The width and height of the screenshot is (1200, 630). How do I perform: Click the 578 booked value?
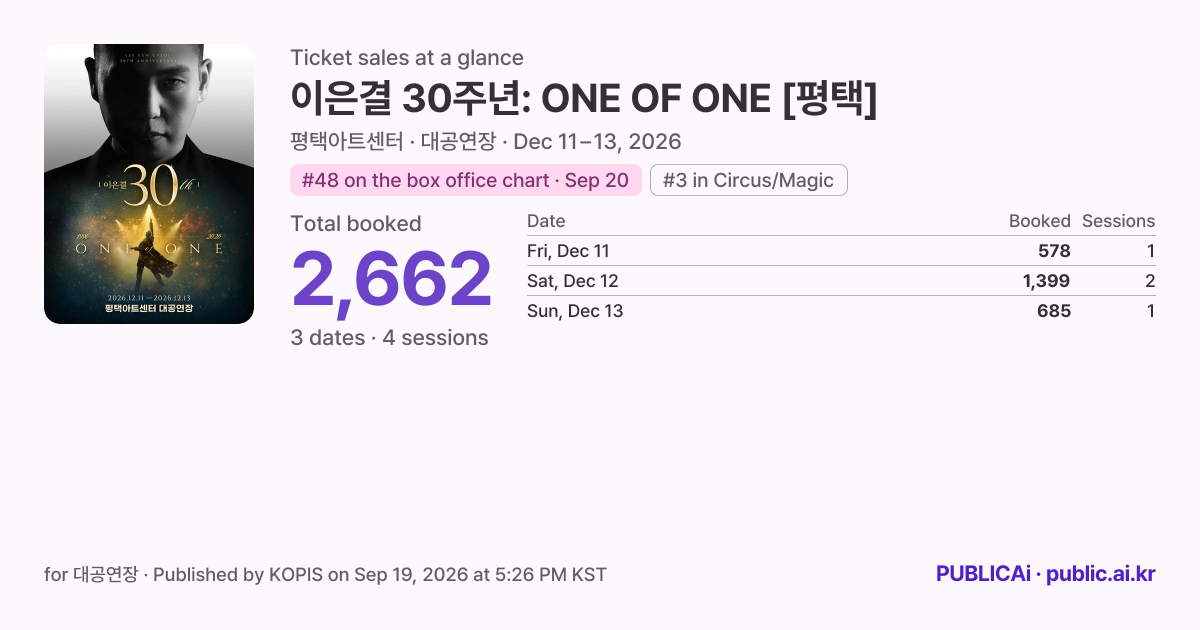1054,251
